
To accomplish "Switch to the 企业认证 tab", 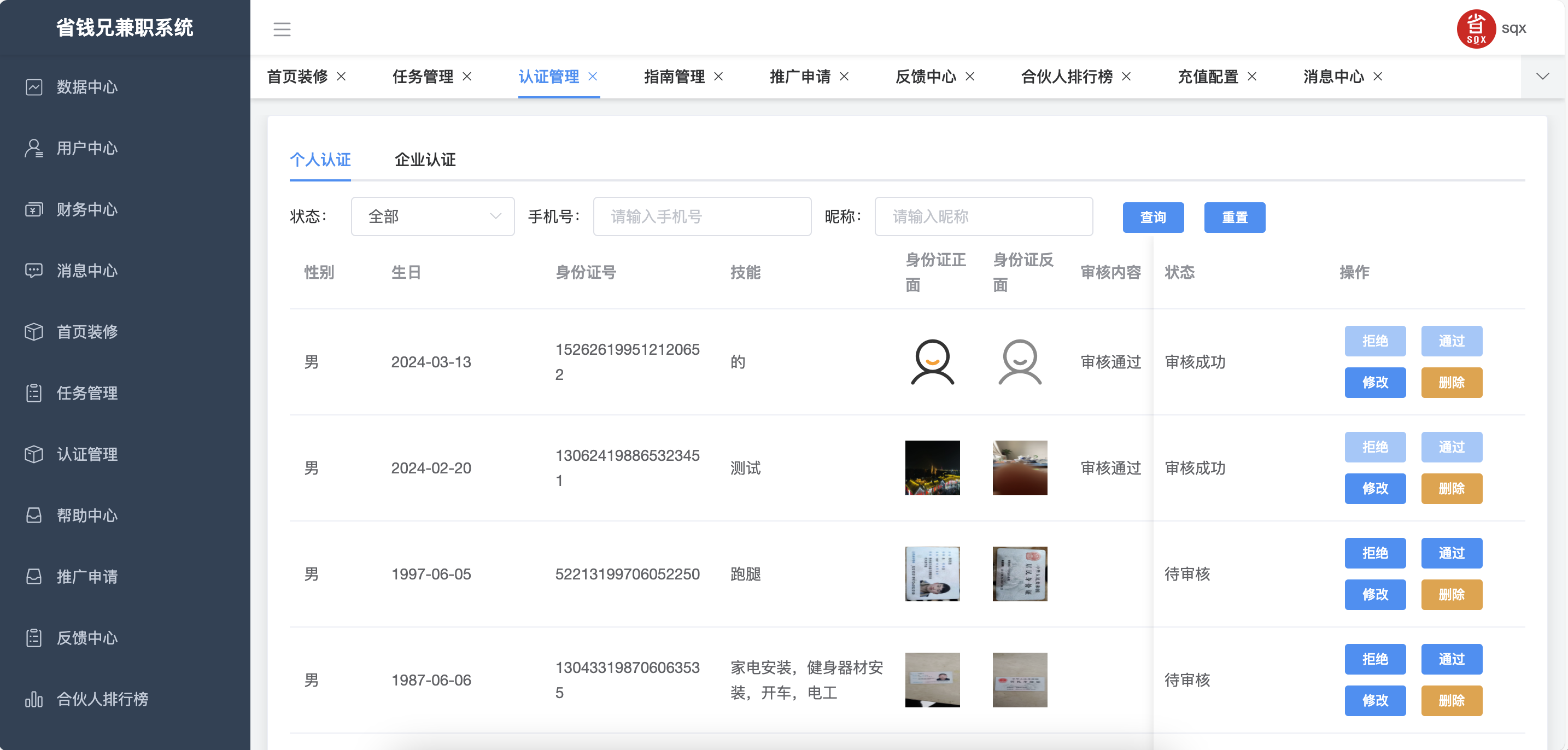I will [425, 160].
